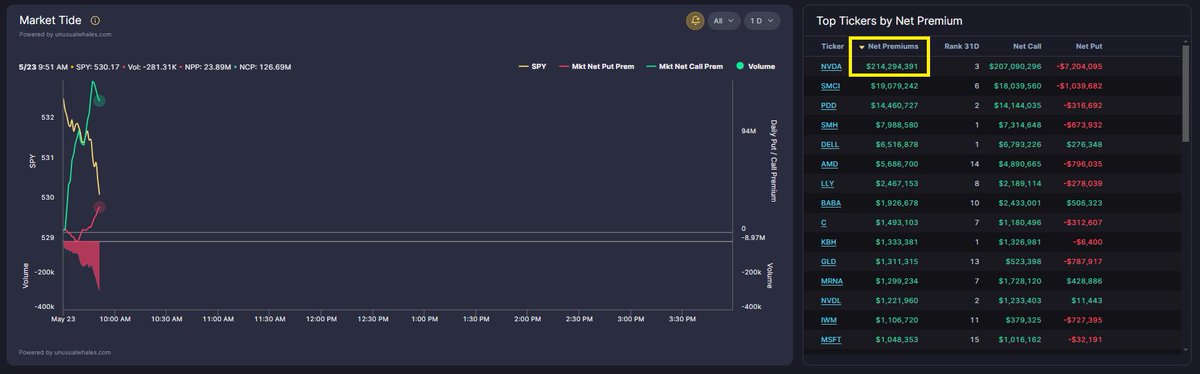
Task: Open the Market Tide info tooltip icon
Action: 95,20
